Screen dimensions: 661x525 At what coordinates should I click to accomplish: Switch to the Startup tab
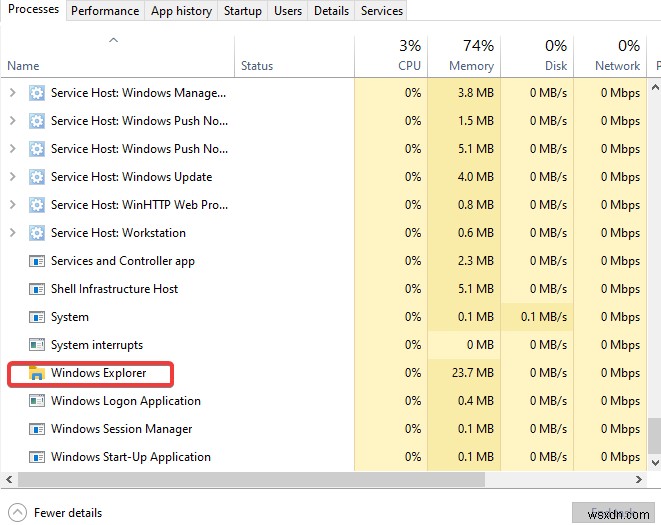(242, 11)
